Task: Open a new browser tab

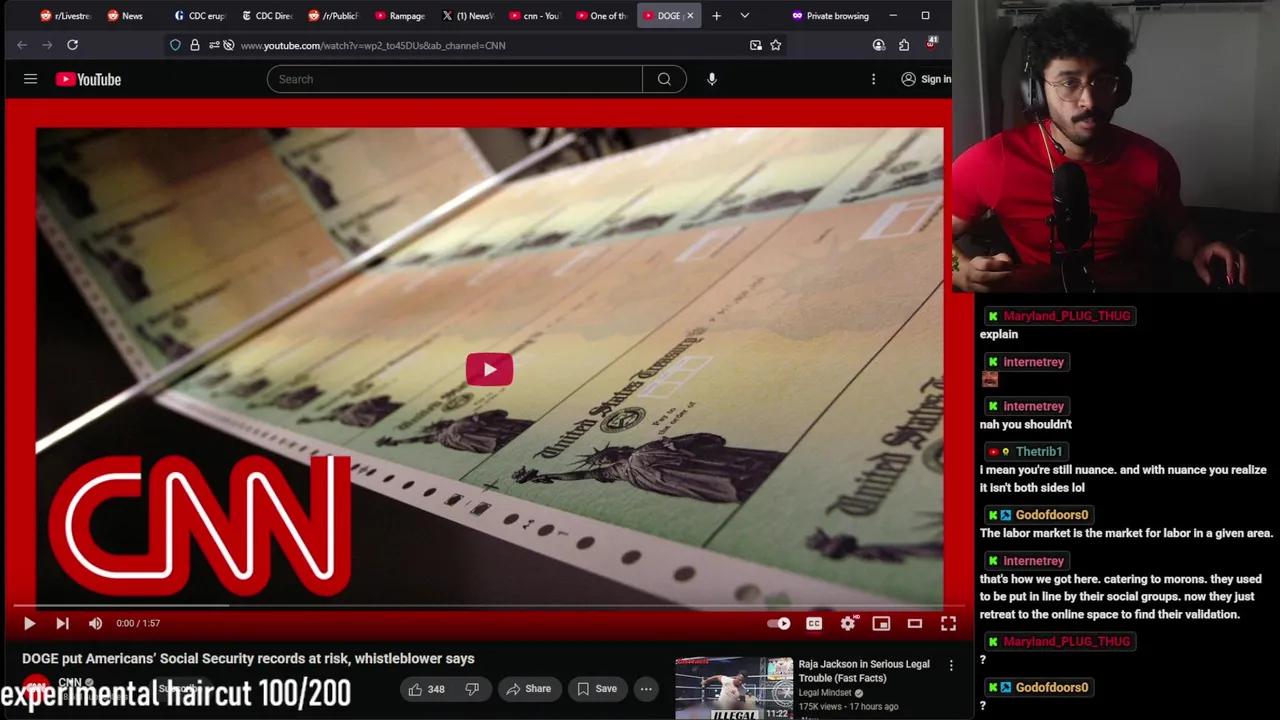Action: pos(716,16)
